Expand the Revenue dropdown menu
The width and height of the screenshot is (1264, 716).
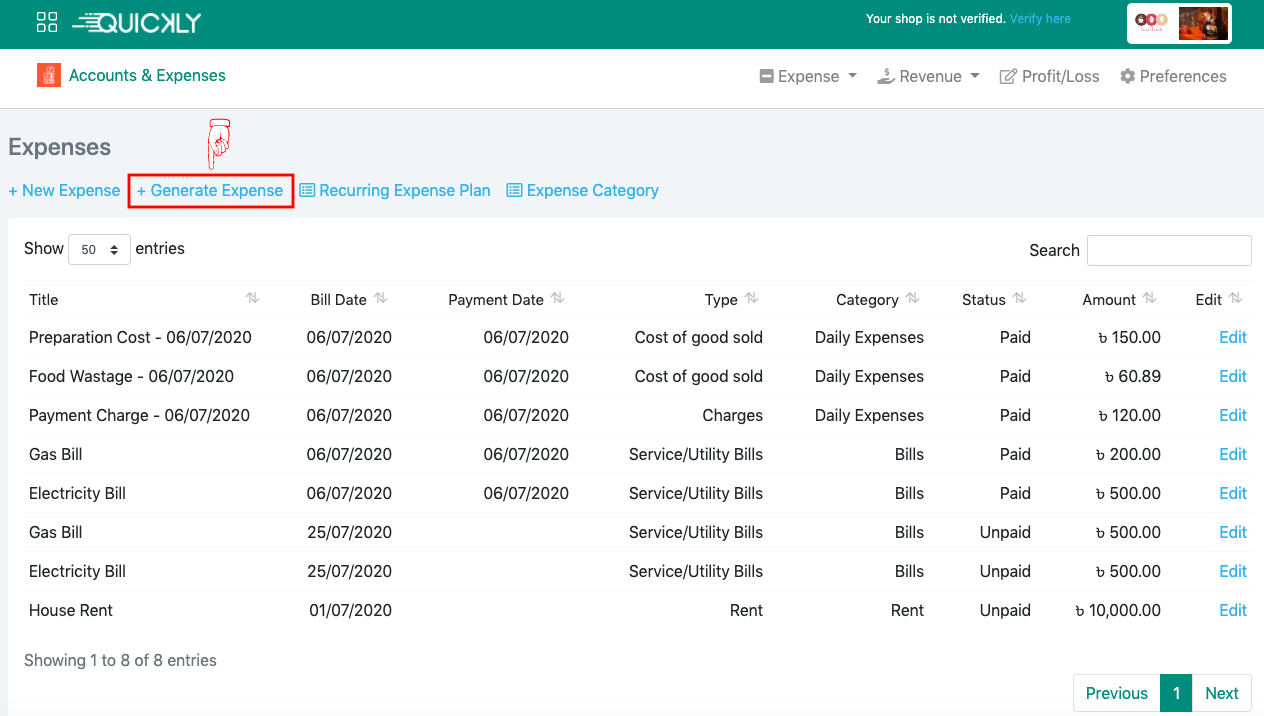pyautogui.click(x=928, y=76)
